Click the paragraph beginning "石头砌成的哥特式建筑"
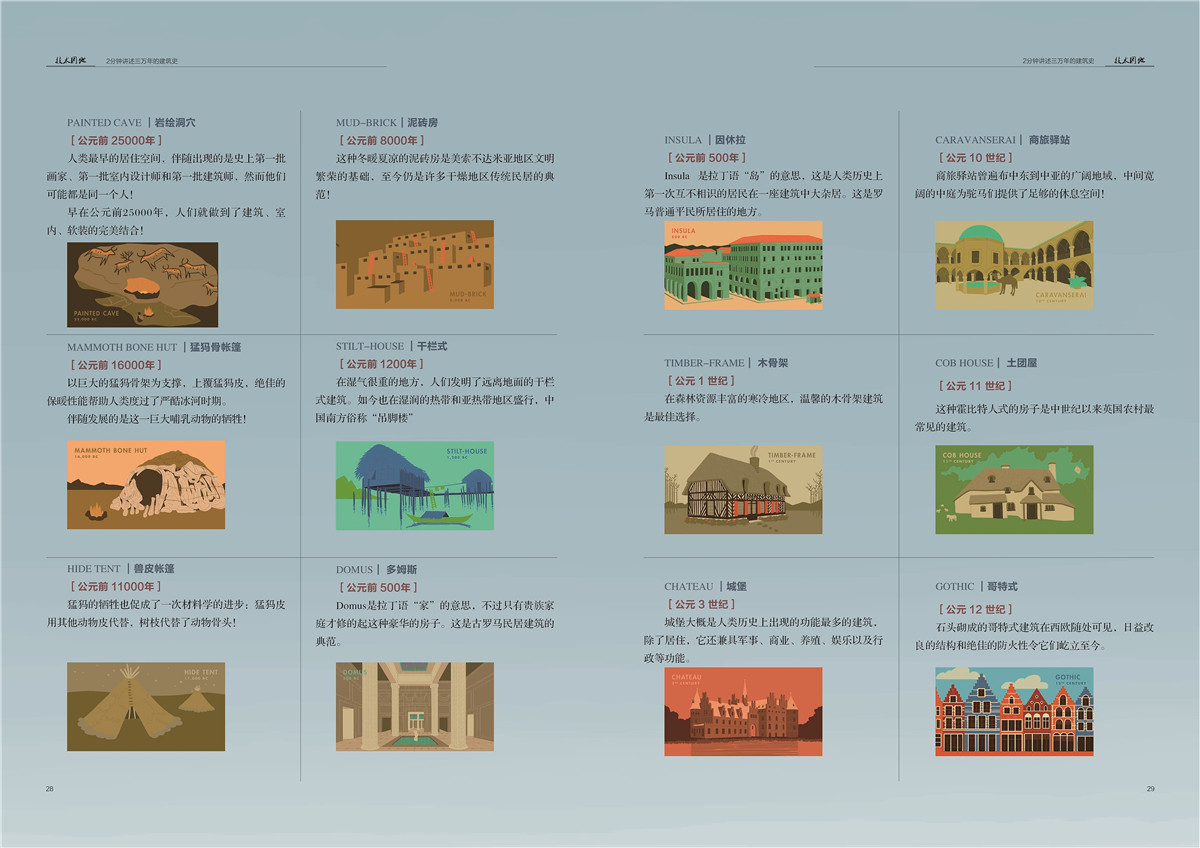The image size is (1200, 848). tap(1034, 636)
